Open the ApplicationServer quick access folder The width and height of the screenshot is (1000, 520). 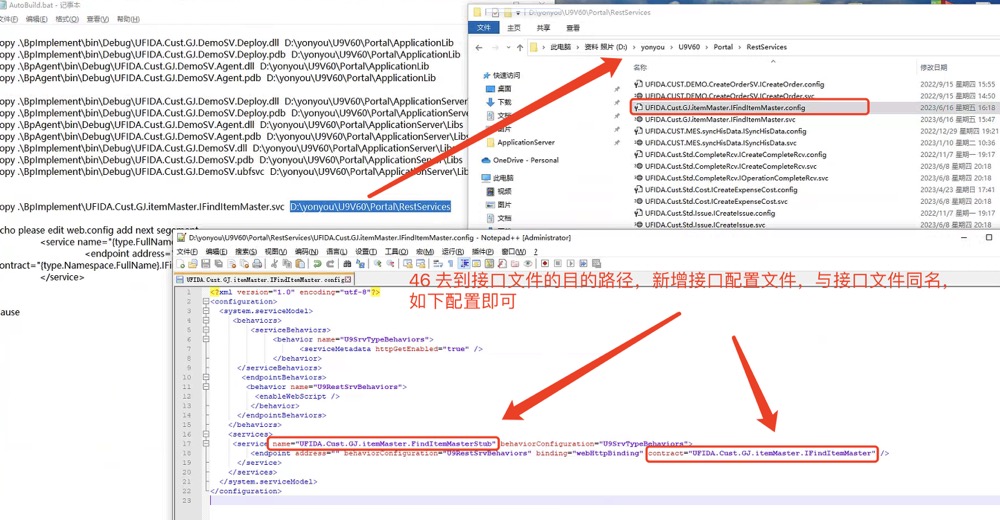pyautogui.click(x=525, y=143)
